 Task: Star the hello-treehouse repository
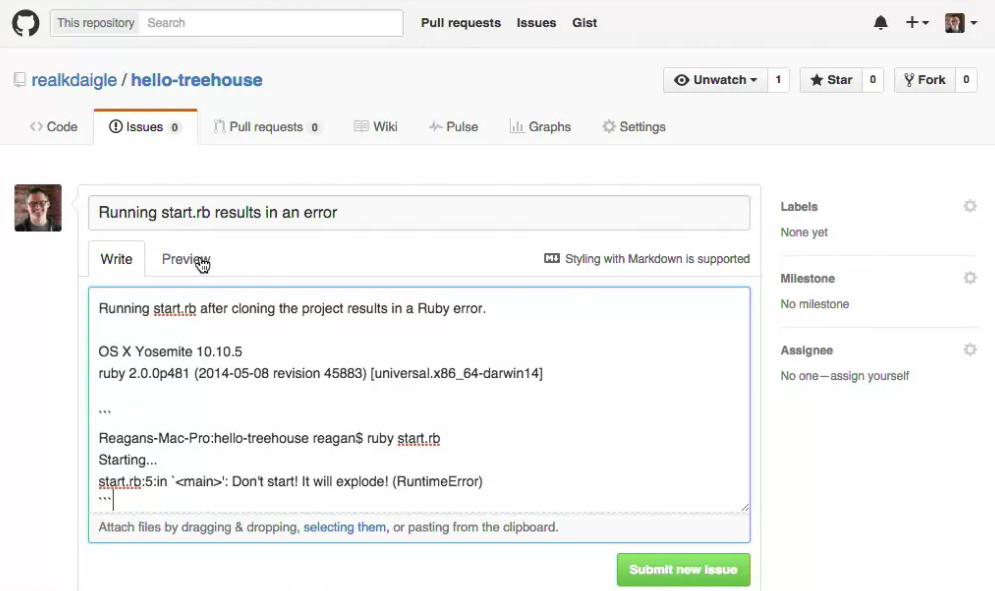tap(831, 80)
